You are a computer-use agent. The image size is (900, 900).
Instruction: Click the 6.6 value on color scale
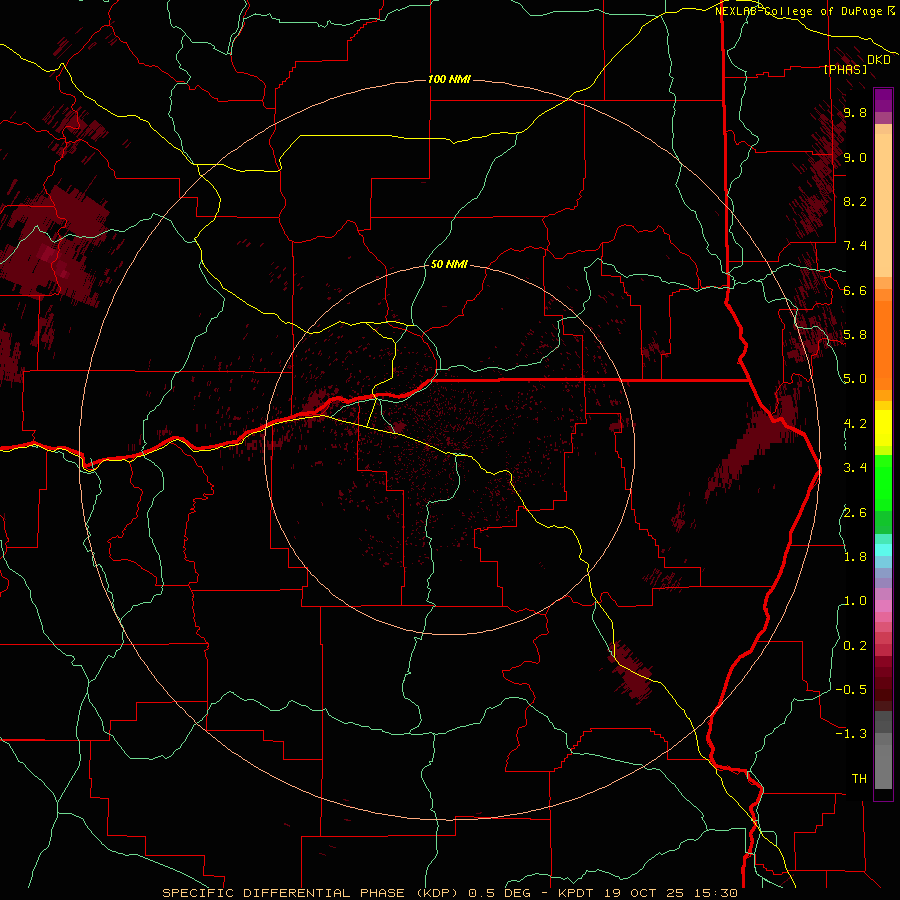tap(855, 290)
